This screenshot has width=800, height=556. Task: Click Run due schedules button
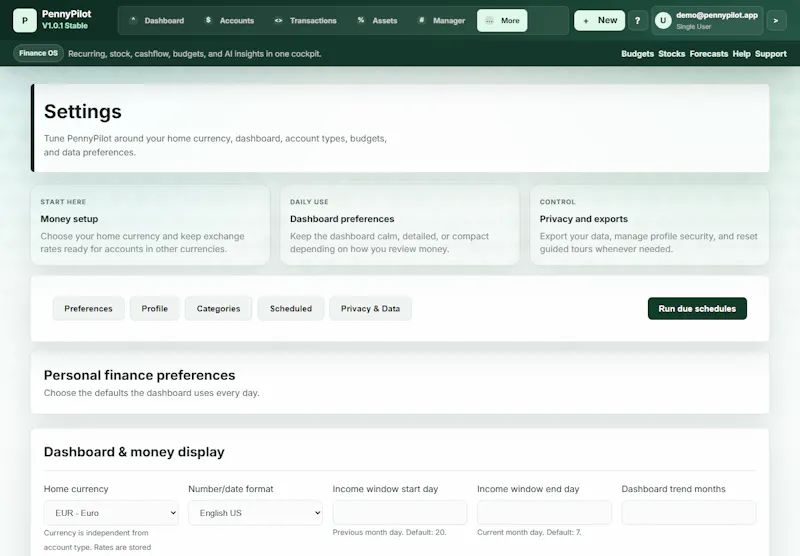click(x=697, y=309)
